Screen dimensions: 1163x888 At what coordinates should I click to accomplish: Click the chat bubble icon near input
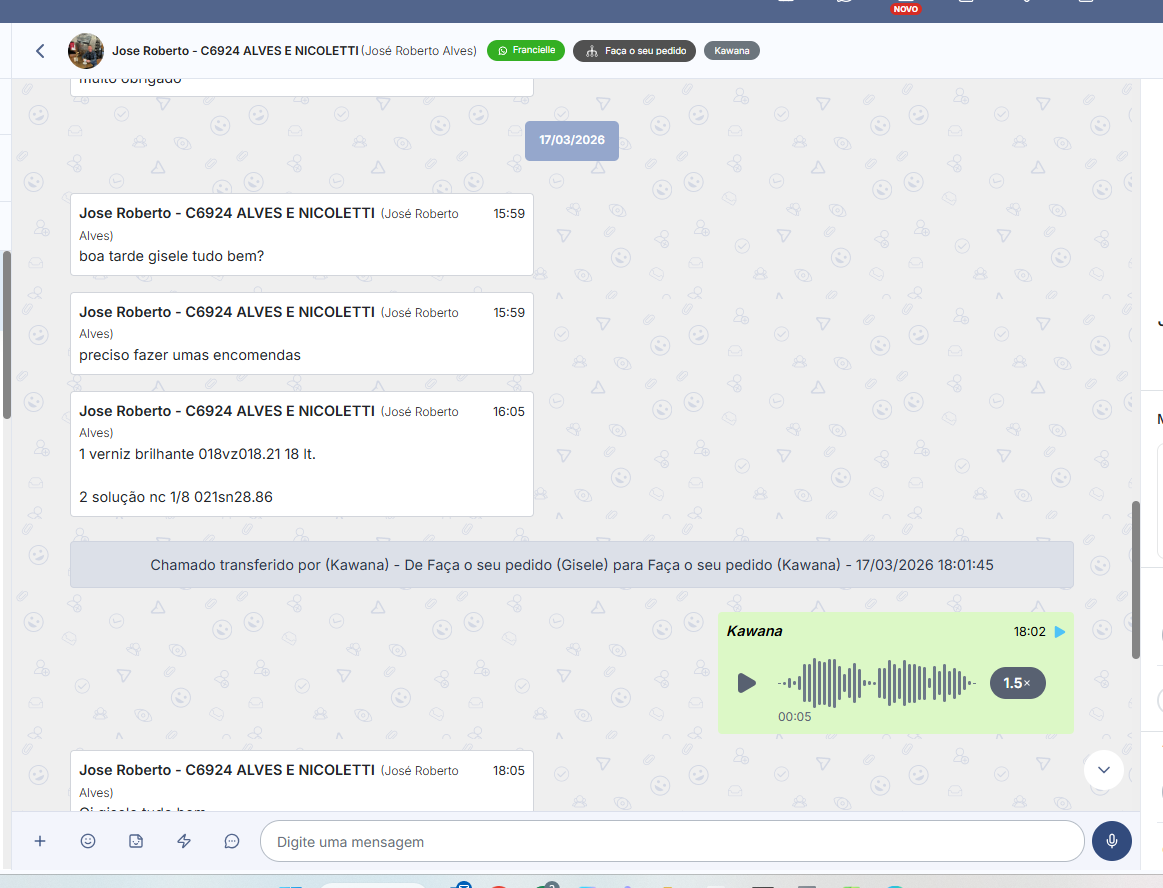pyautogui.click(x=232, y=841)
